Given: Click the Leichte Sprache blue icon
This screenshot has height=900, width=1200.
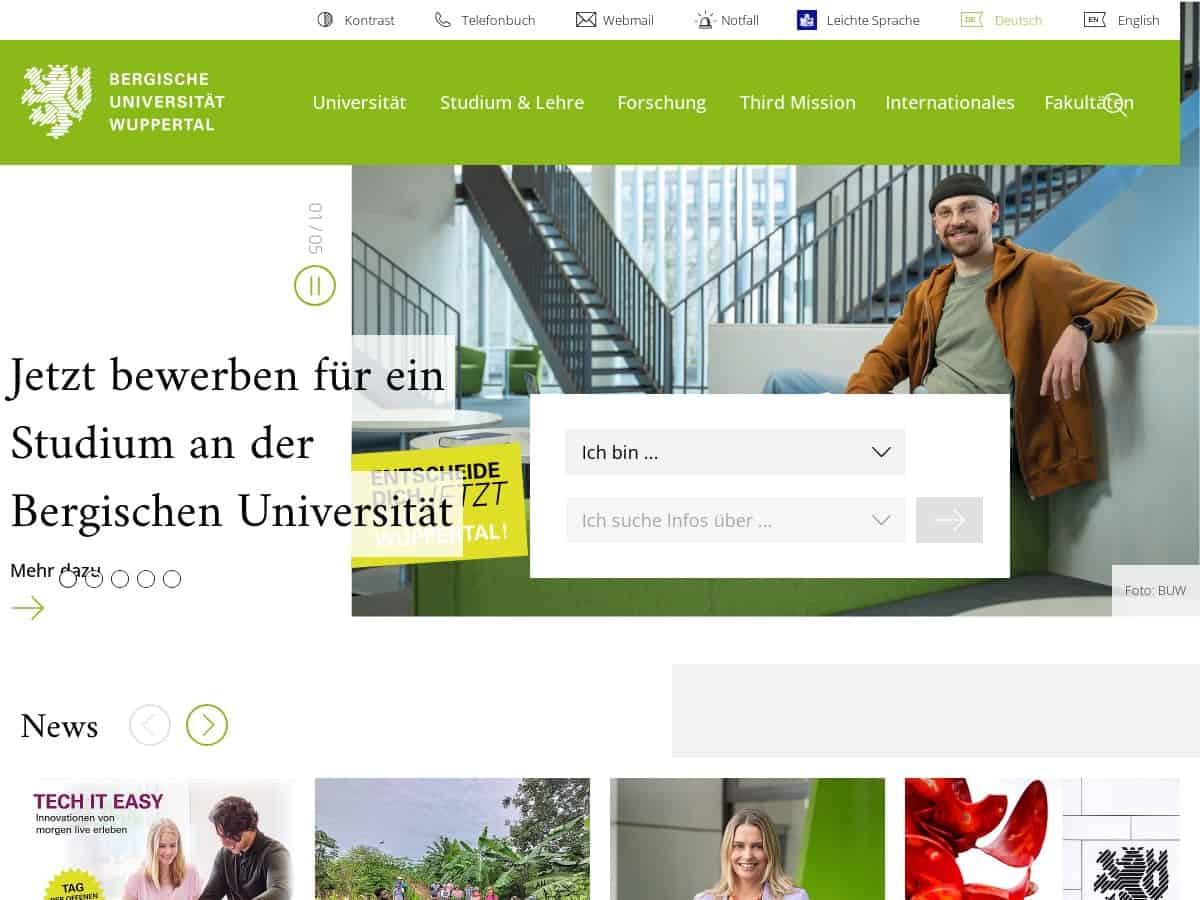Looking at the screenshot, I should point(807,20).
